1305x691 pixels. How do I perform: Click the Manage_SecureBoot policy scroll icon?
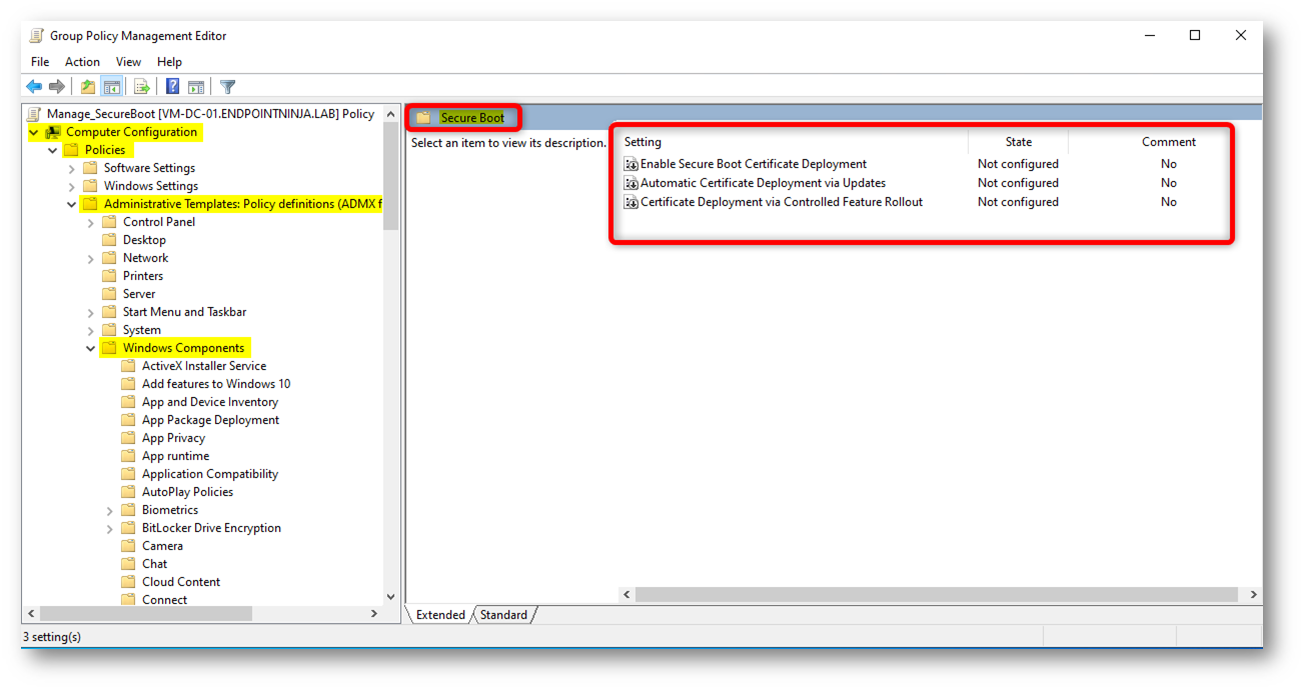35,114
